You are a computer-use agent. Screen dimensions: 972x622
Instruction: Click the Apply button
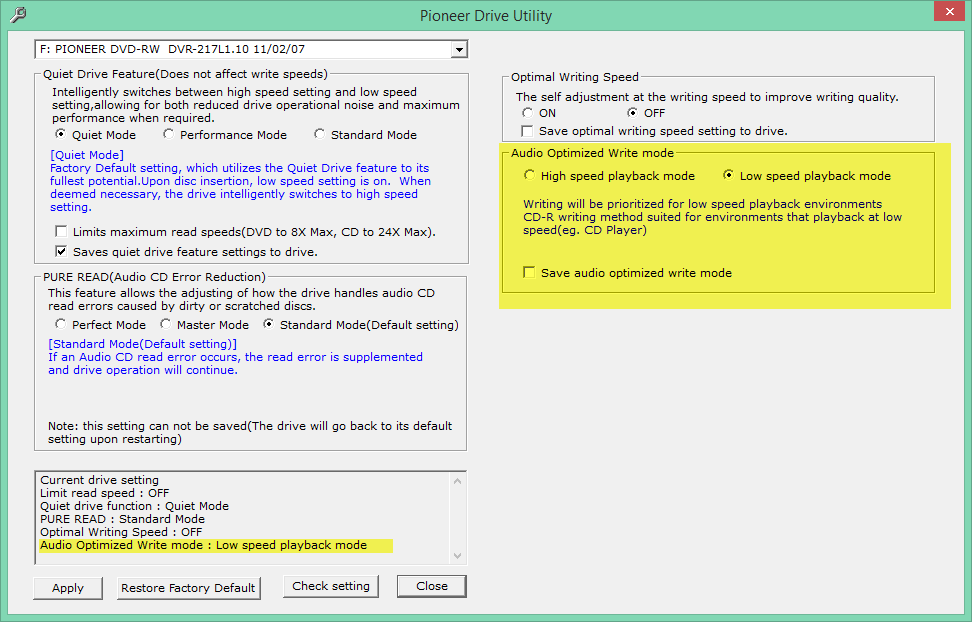(x=68, y=588)
